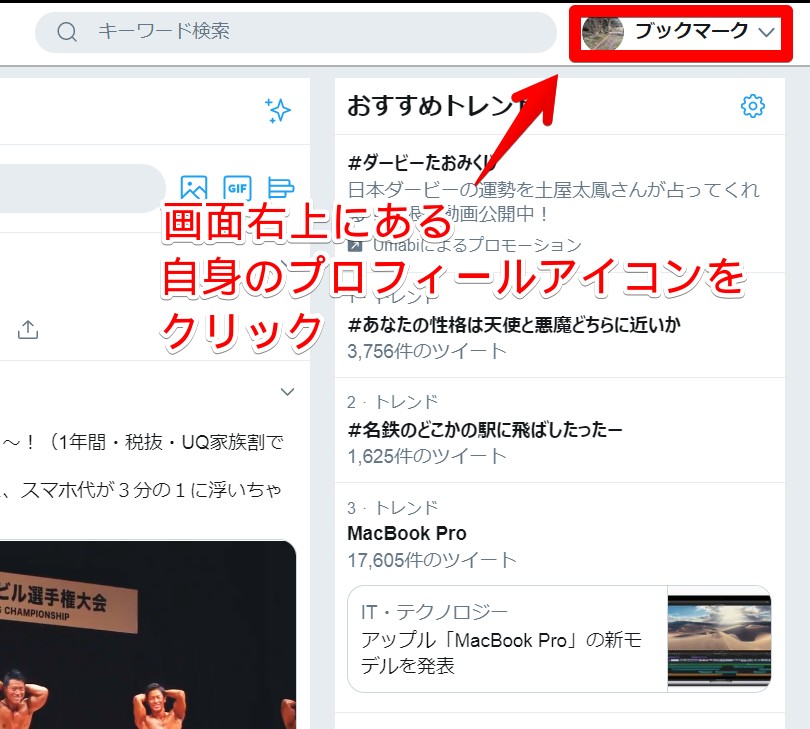Open the #ダービーたおみくじ promoted trend

point(420,163)
